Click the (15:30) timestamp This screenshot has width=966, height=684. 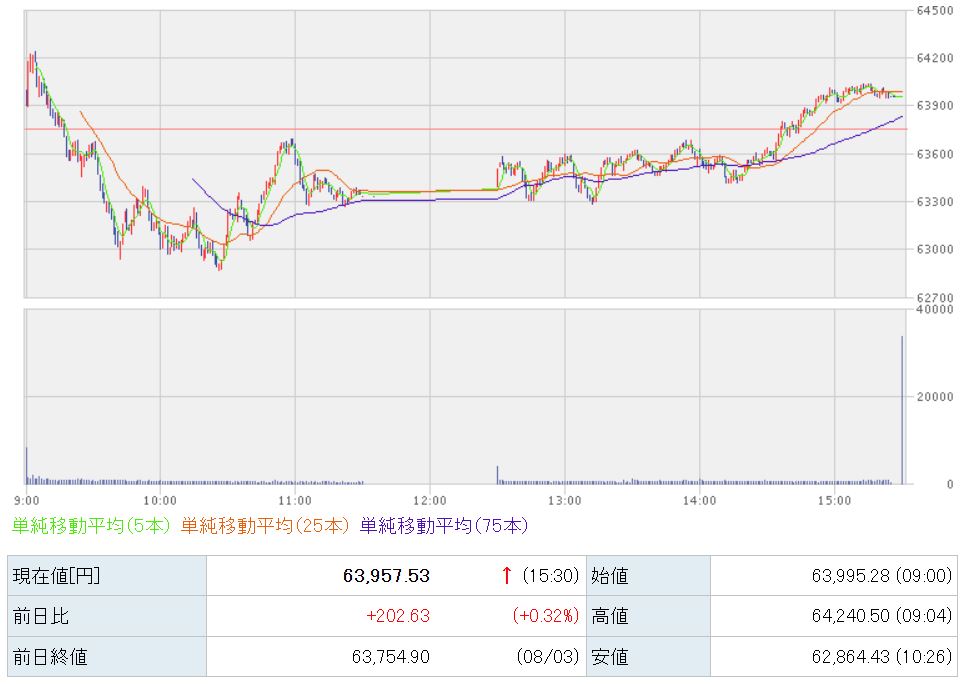click(550, 576)
